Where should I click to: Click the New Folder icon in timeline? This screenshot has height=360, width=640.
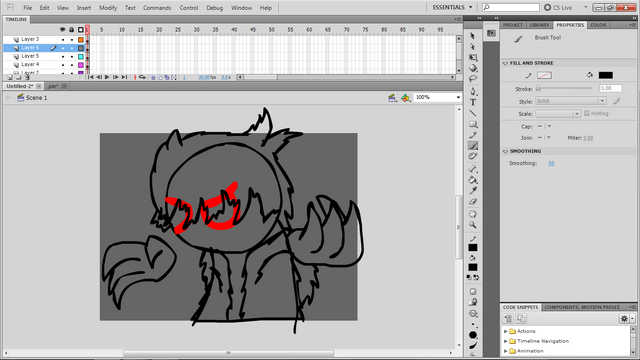tap(18, 77)
